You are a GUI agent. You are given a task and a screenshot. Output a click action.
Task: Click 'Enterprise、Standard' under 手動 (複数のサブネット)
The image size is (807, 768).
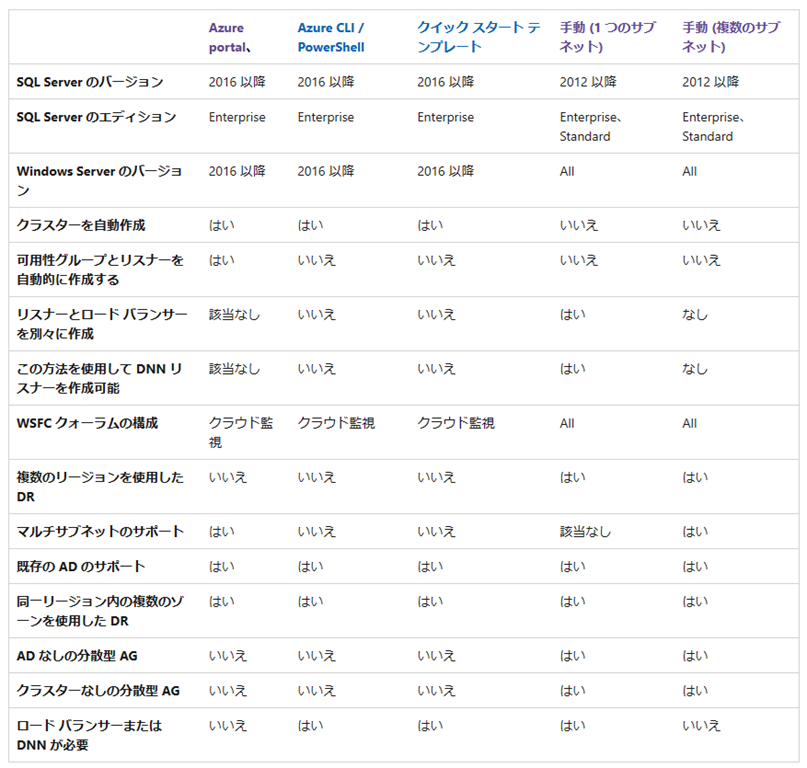coord(713,127)
